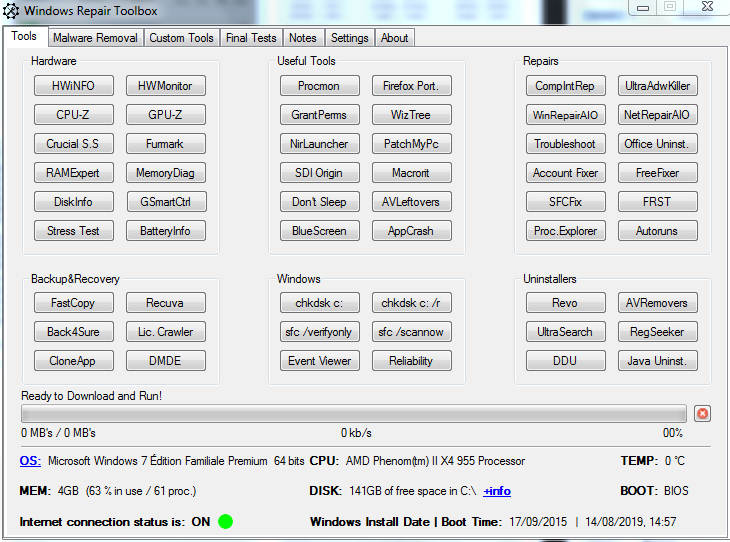The height and width of the screenshot is (542, 730).
Task: Open the Custom Tools tab
Action: tap(181, 38)
